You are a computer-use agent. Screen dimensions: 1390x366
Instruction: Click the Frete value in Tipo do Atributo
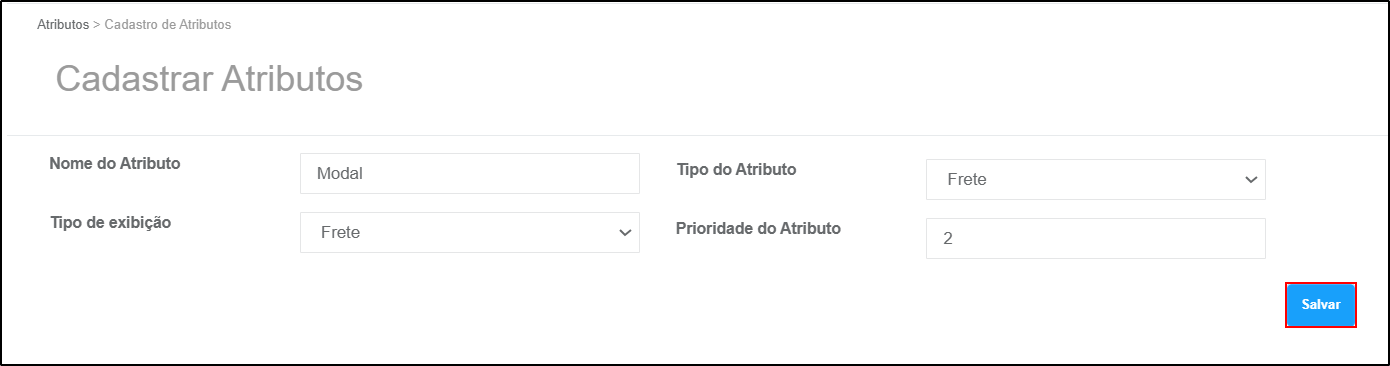tap(966, 180)
